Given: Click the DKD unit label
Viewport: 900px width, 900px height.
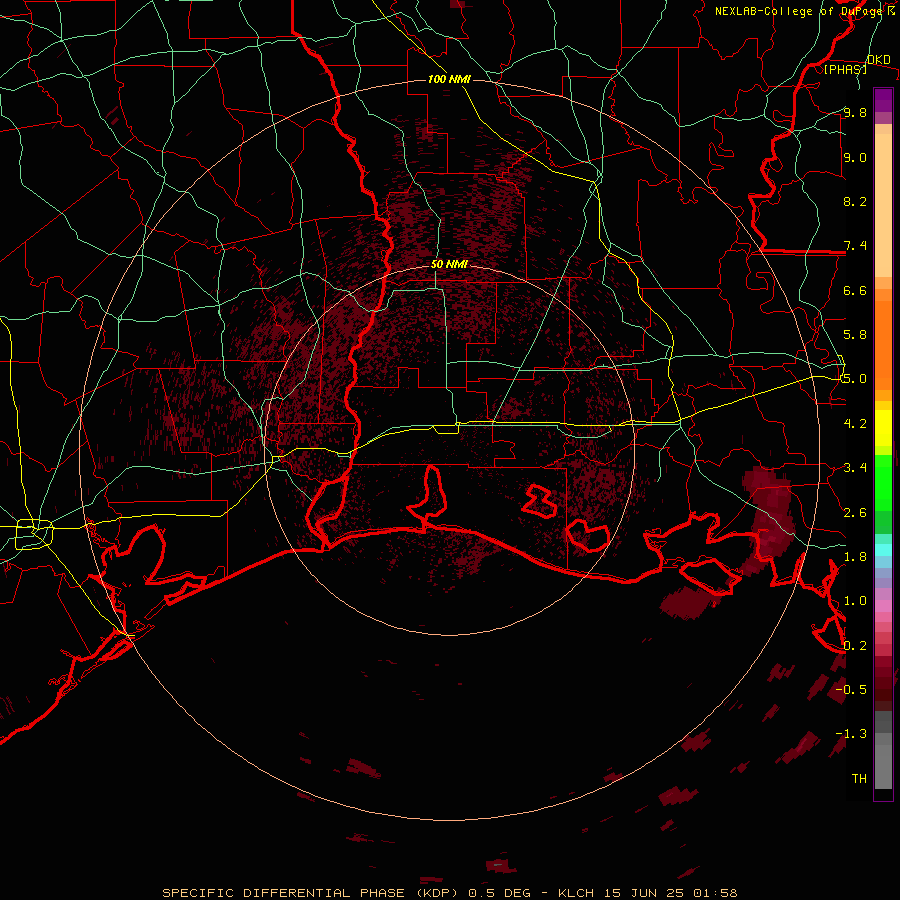Looking at the screenshot, I should coord(878,60).
